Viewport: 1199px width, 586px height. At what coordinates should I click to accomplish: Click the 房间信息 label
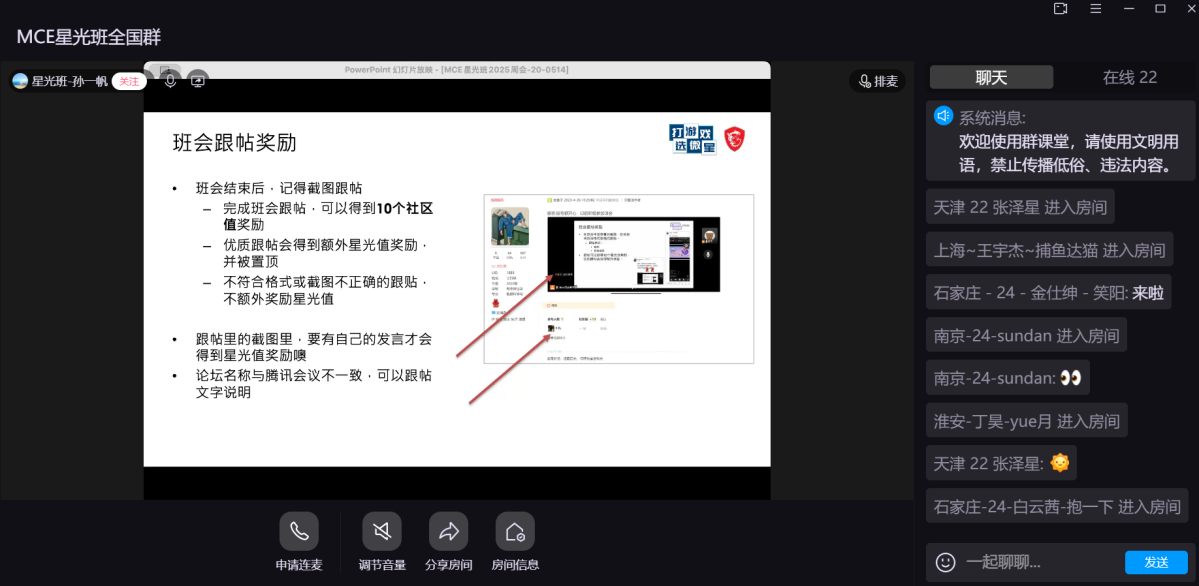click(x=515, y=565)
